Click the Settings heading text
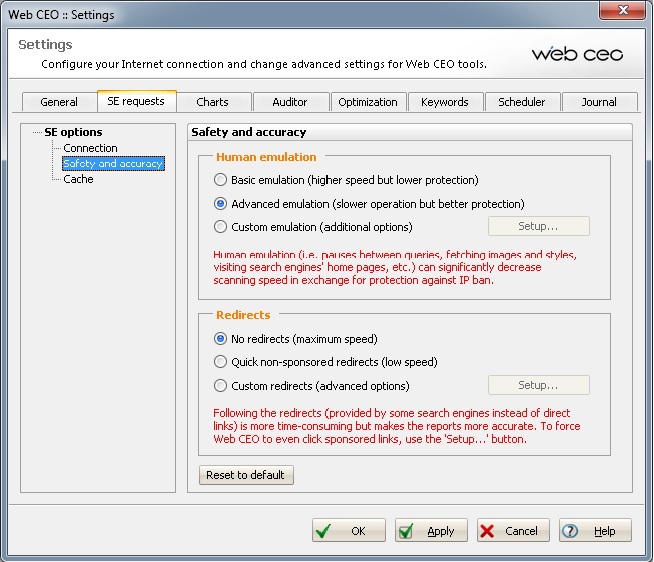The width and height of the screenshot is (654, 562). coord(45,45)
